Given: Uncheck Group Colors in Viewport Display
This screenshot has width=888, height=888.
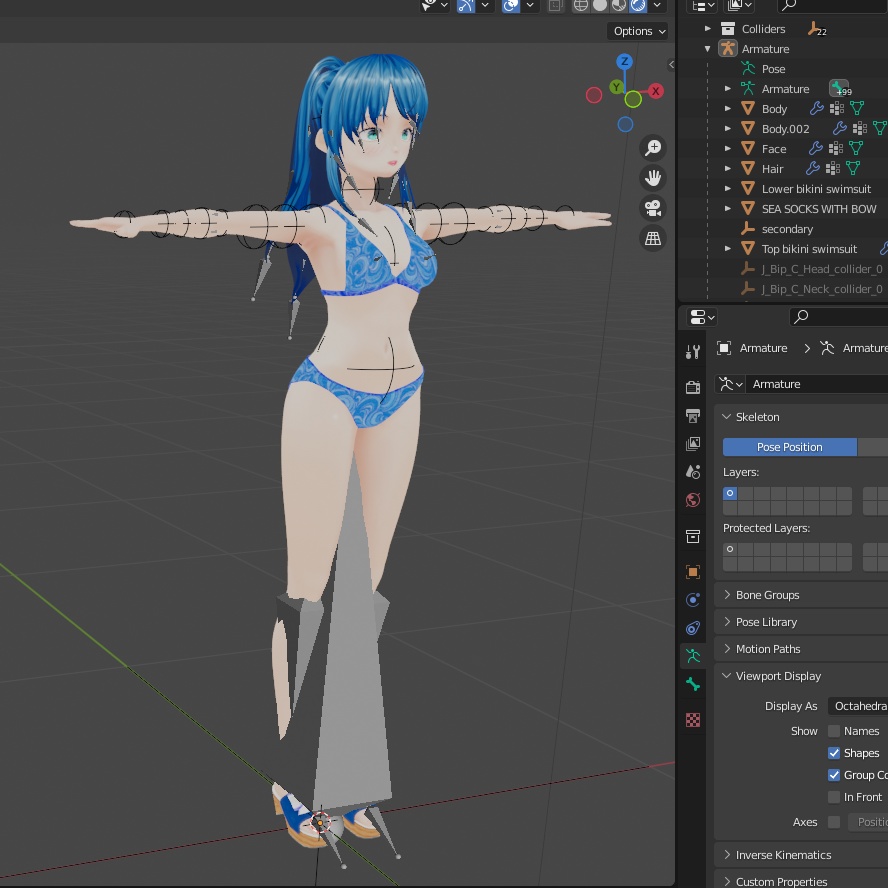Looking at the screenshot, I should point(834,774).
